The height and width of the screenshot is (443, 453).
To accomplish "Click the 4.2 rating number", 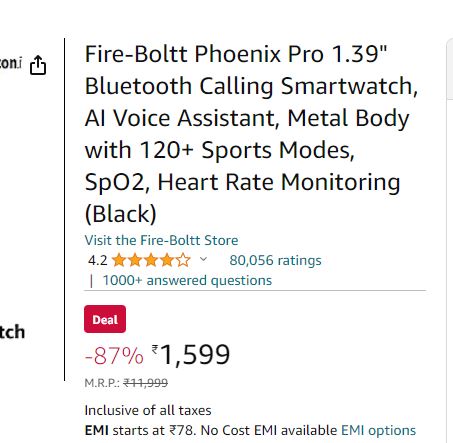I will [98, 260].
